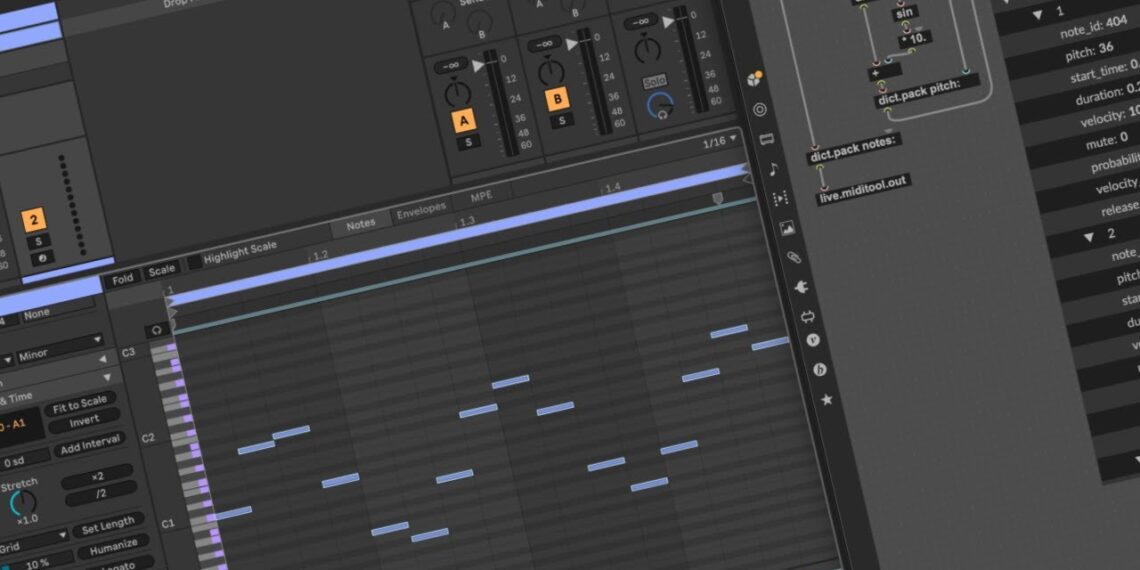Click the 'note_id: 404' dict entry
The width and height of the screenshot is (1140, 570).
point(1093,28)
